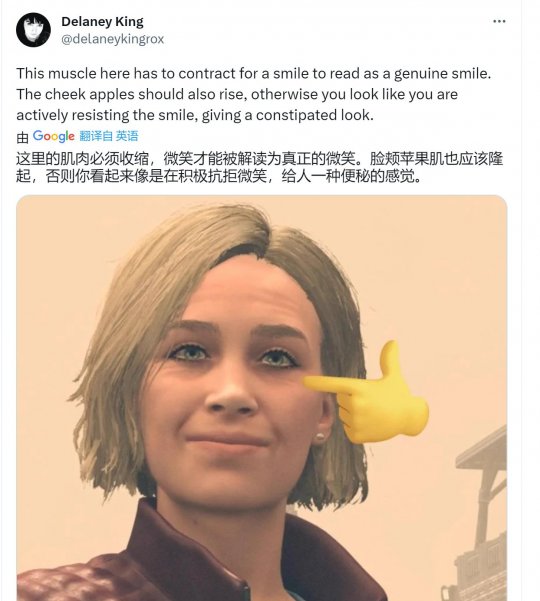Click the Chinese line starting "起，否则你"
The image size is (540, 601).
tap(219, 176)
